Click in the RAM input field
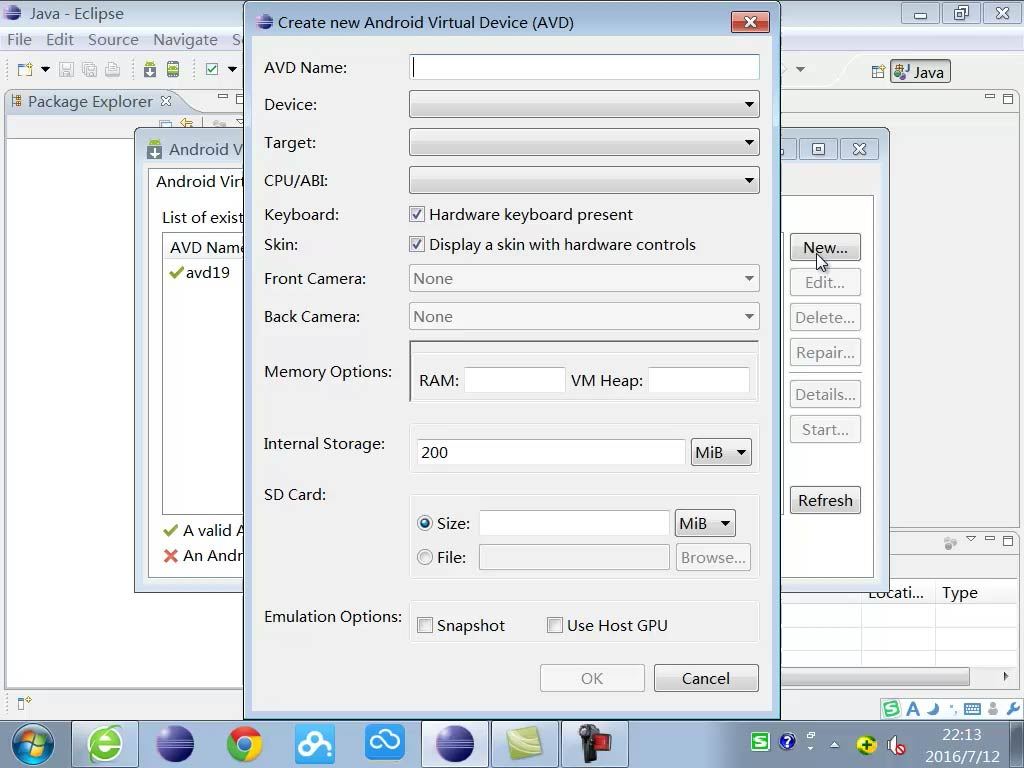This screenshot has width=1024, height=768. (x=515, y=380)
